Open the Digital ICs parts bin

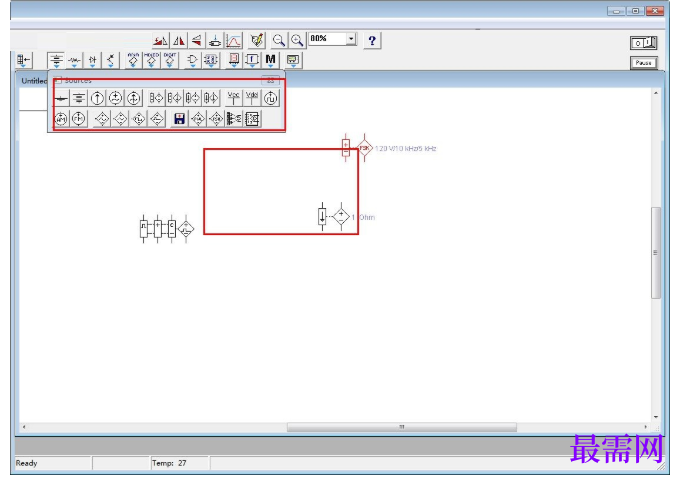click(170, 60)
